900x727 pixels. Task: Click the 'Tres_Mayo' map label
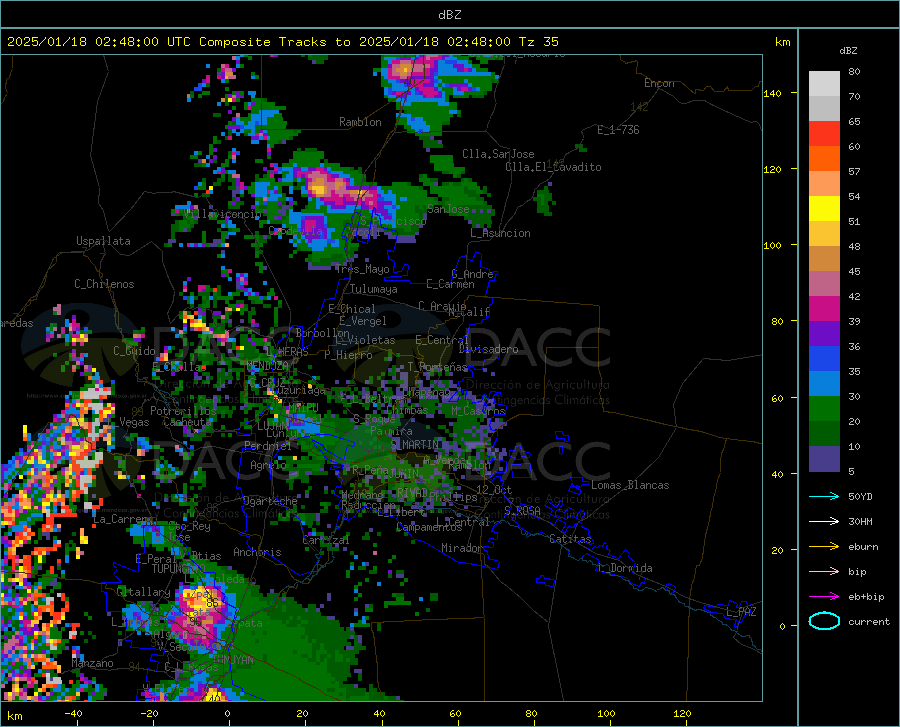(x=363, y=269)
